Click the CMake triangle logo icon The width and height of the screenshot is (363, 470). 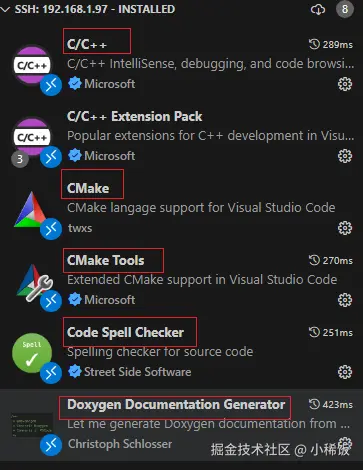click(x=31, y=210)
